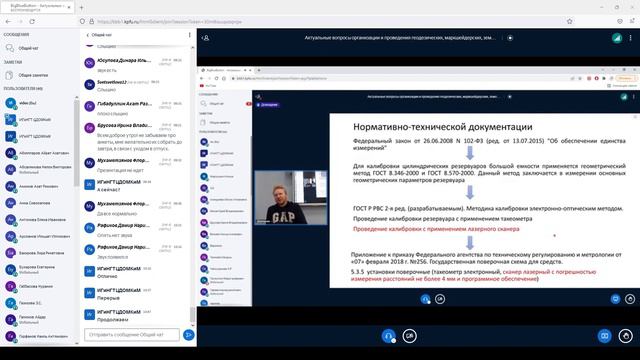Click message text 'Да все нормально'
This screenshot has width=640, height=360.
117,214
